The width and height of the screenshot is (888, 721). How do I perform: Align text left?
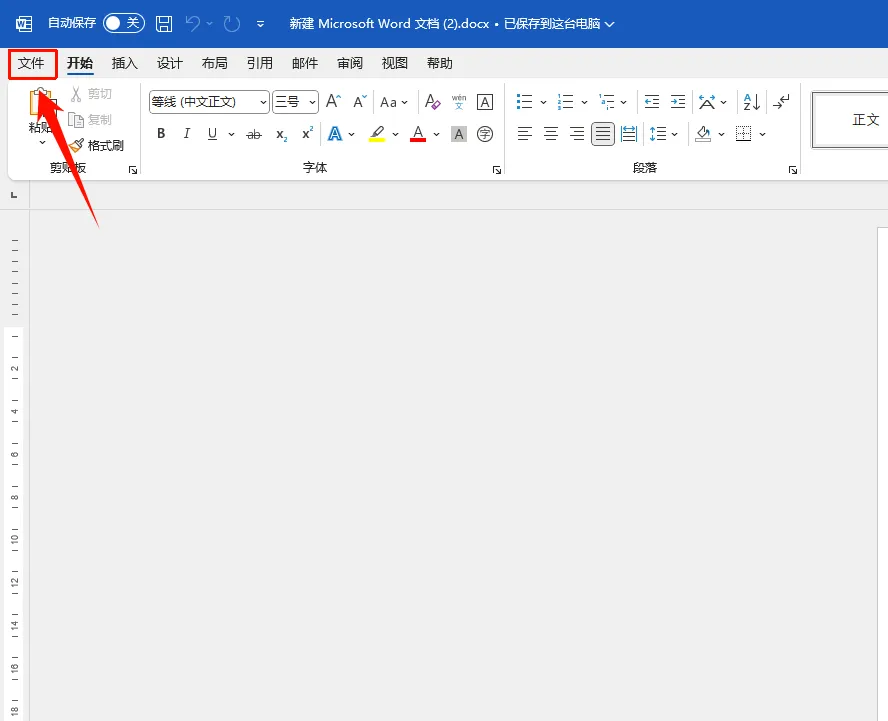pyautogui.click(x=525, y=134)
